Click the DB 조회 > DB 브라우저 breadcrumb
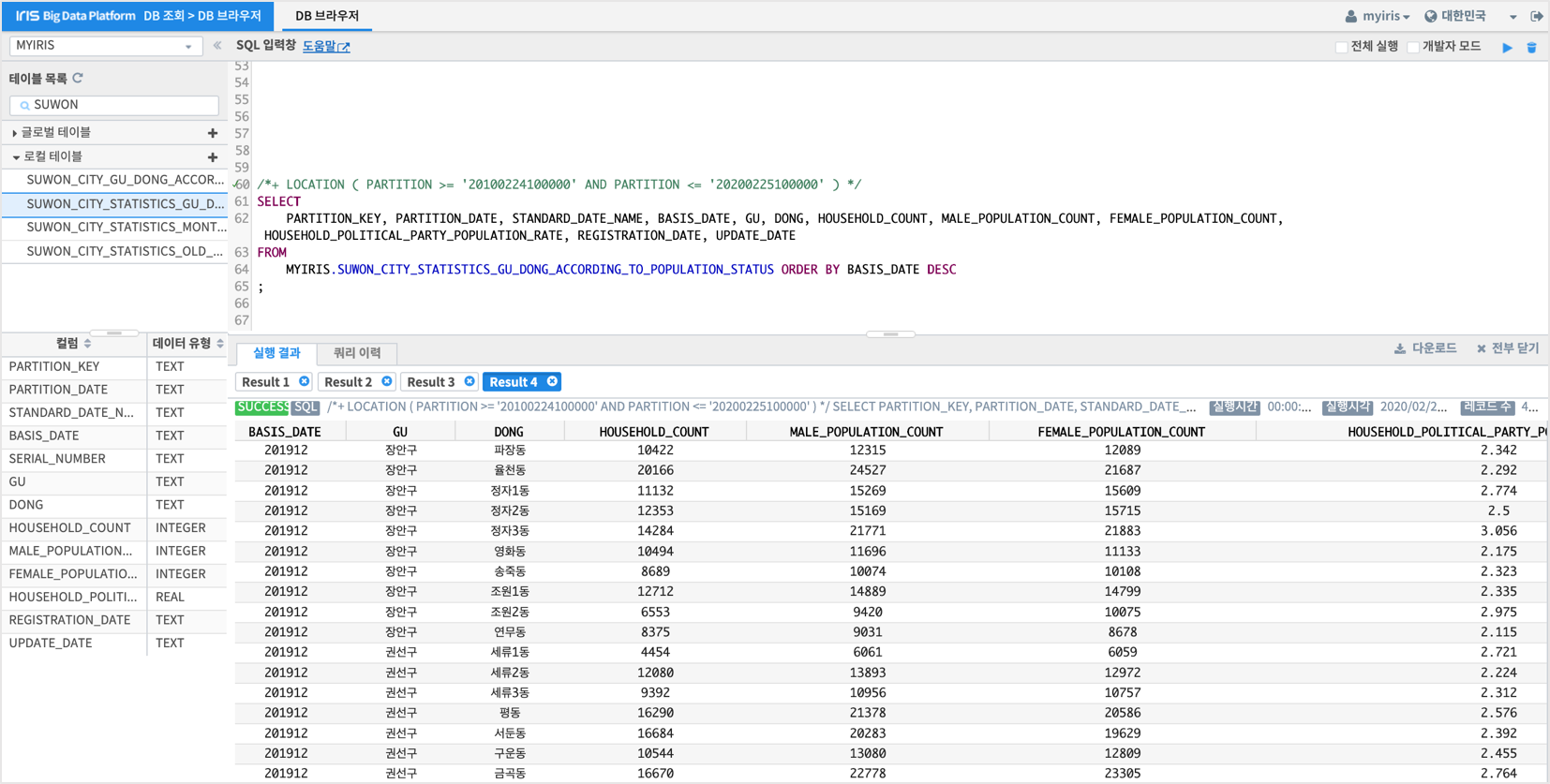Image resolution: width=1550 pixels, height=784 pixels. [202, 16]
